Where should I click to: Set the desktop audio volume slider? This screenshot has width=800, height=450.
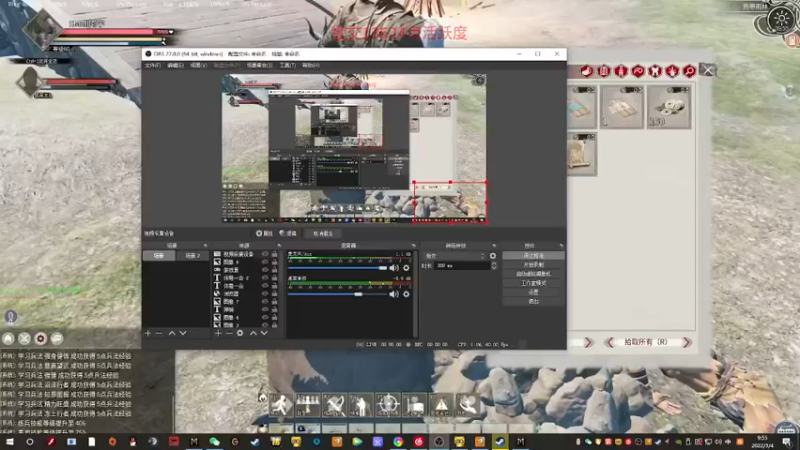click(x=337, y=294)
